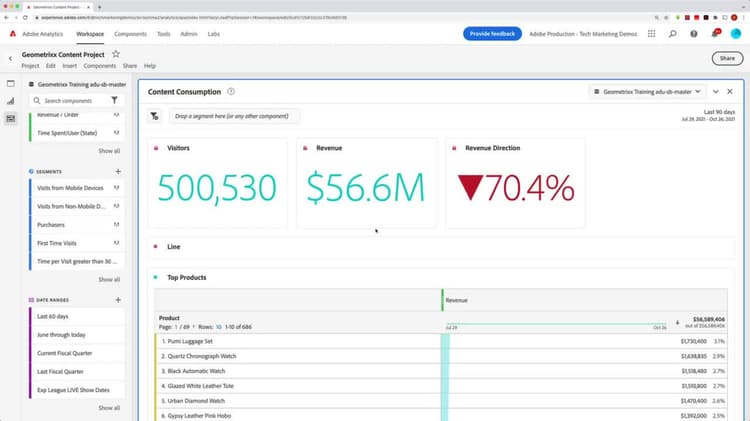Open the notifications bell icon
Viewport: 750px width, 421px height.
pyautogui.click(x=715, y=33)
